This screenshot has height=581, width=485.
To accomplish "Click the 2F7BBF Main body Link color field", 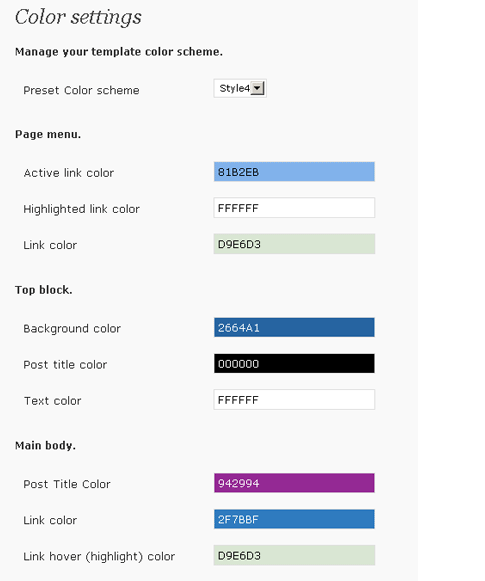I will click(x=294, y=519).
